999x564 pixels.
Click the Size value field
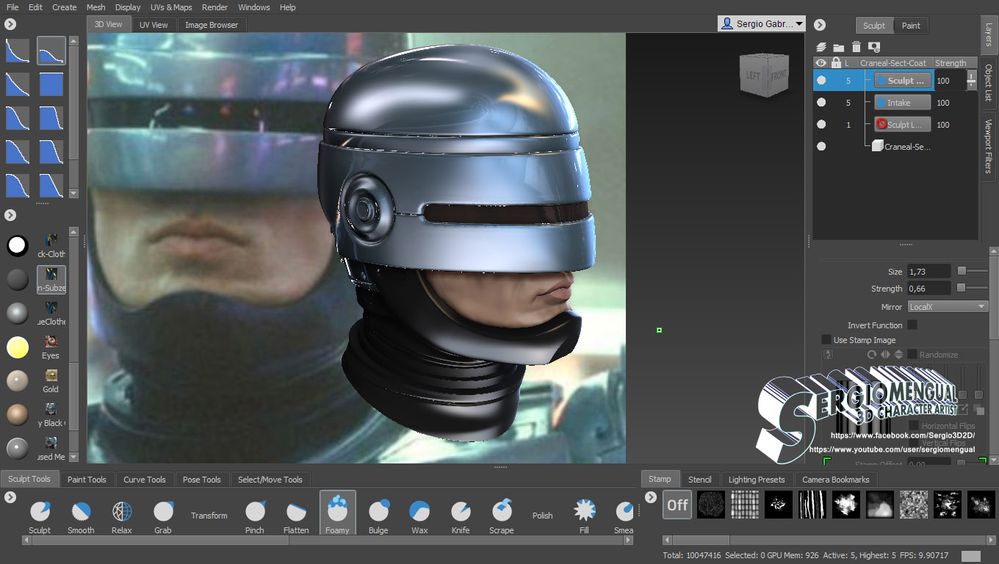pos(929,271)
